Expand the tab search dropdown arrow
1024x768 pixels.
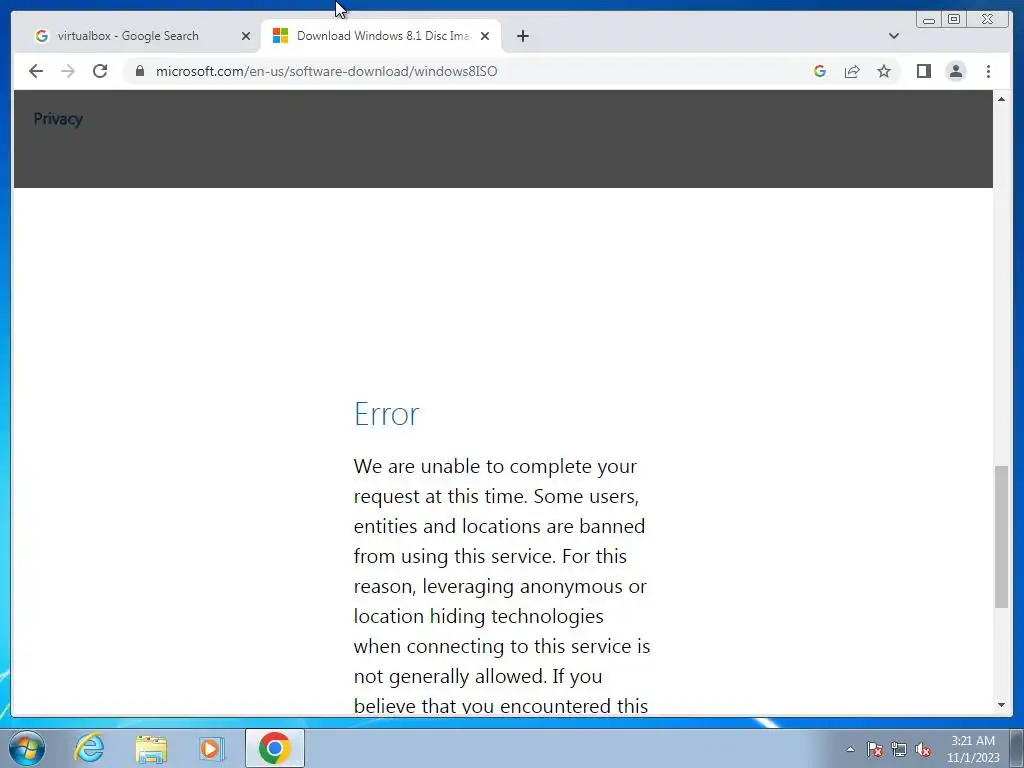[893, 36]
